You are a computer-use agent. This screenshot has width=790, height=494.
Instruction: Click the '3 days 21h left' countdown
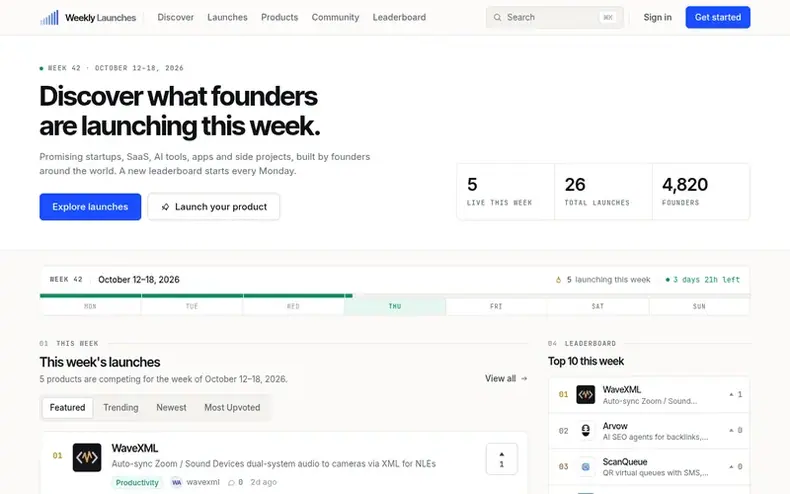click(x=702, y=280)
